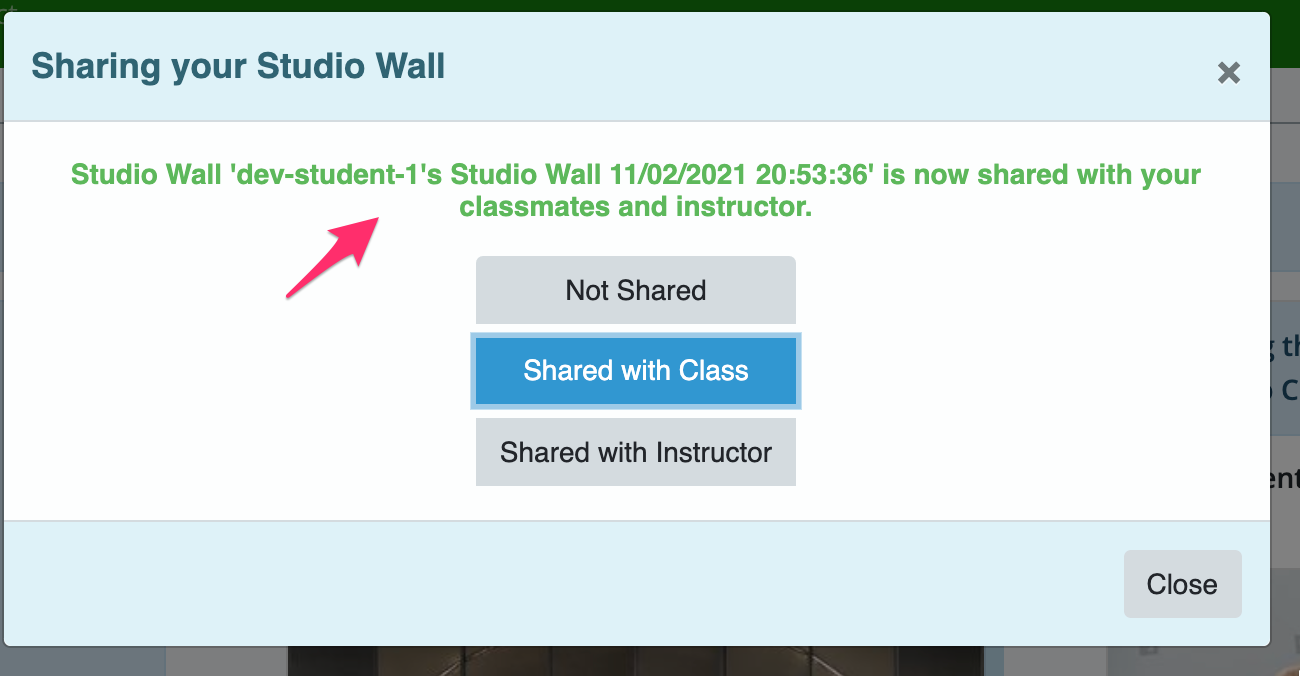Click the pink arrow annotation
This screenshot has height=676, width=1300.
[x=330, y=256]
